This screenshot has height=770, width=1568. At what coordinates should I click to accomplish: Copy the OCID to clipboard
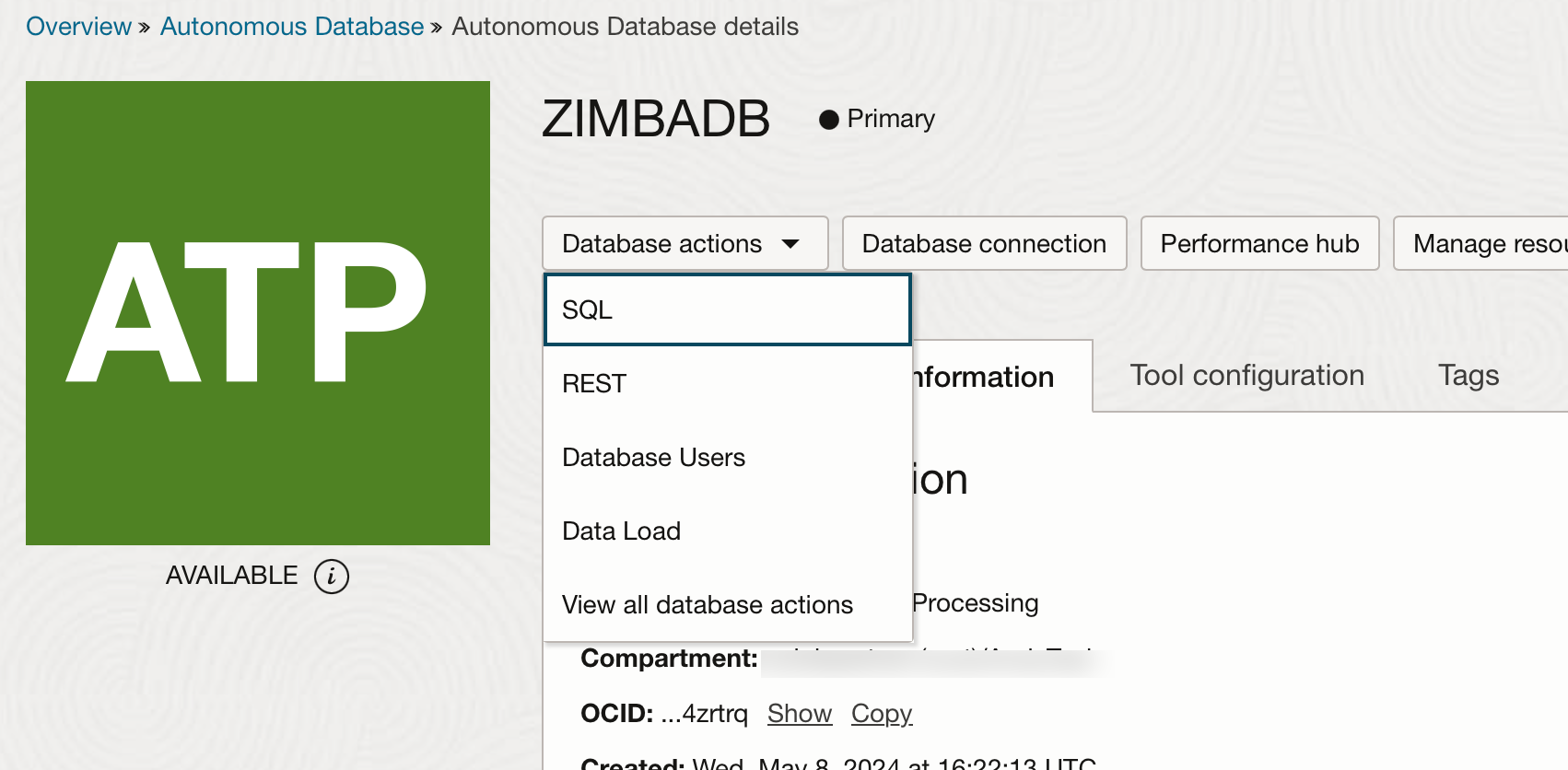point(882,714)
